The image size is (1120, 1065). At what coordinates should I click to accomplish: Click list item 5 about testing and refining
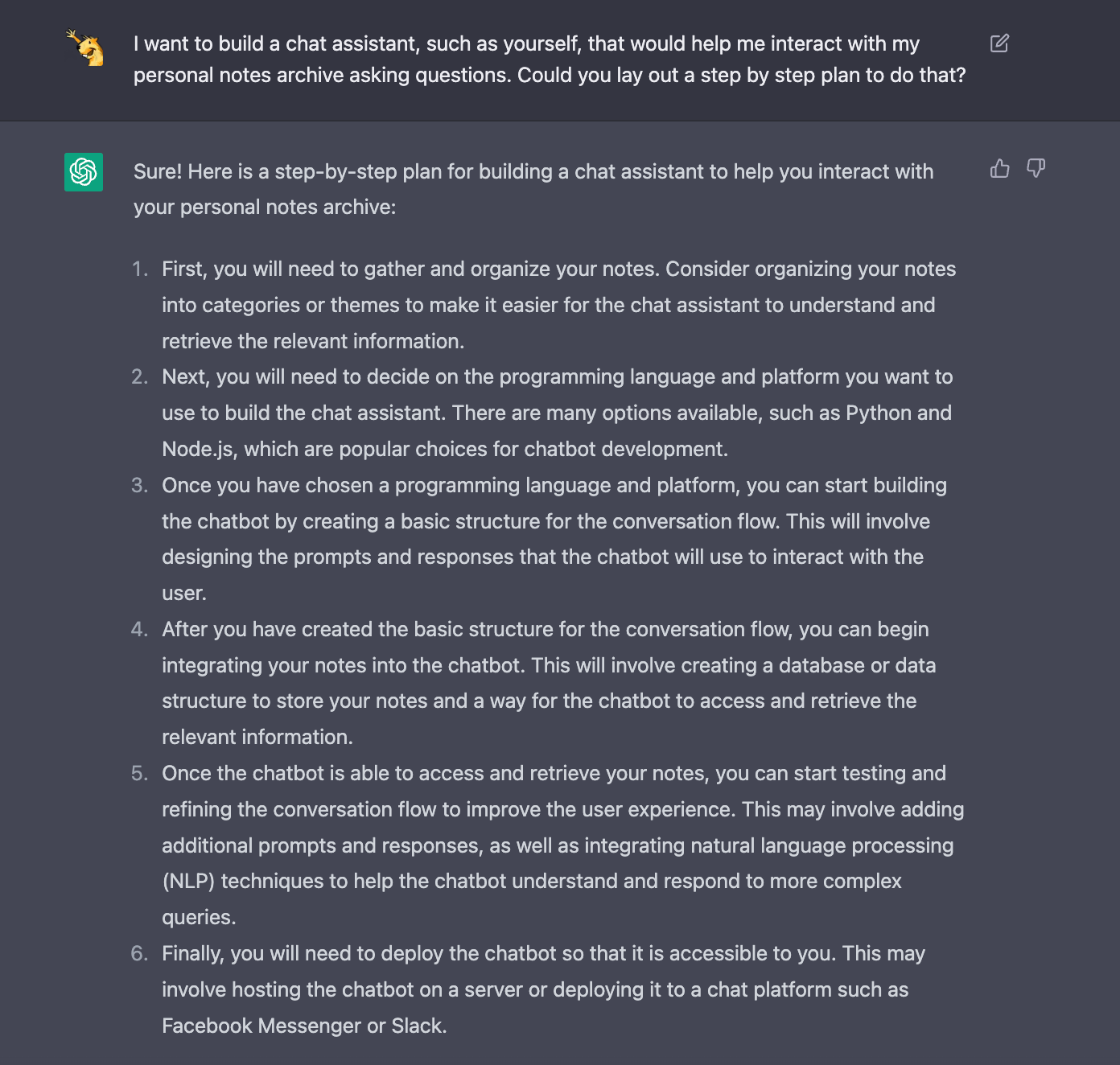[x=563, y=845]
